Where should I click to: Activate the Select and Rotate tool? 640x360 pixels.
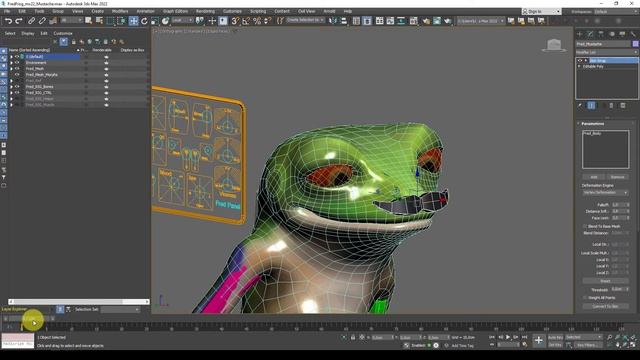coord(144,21)
